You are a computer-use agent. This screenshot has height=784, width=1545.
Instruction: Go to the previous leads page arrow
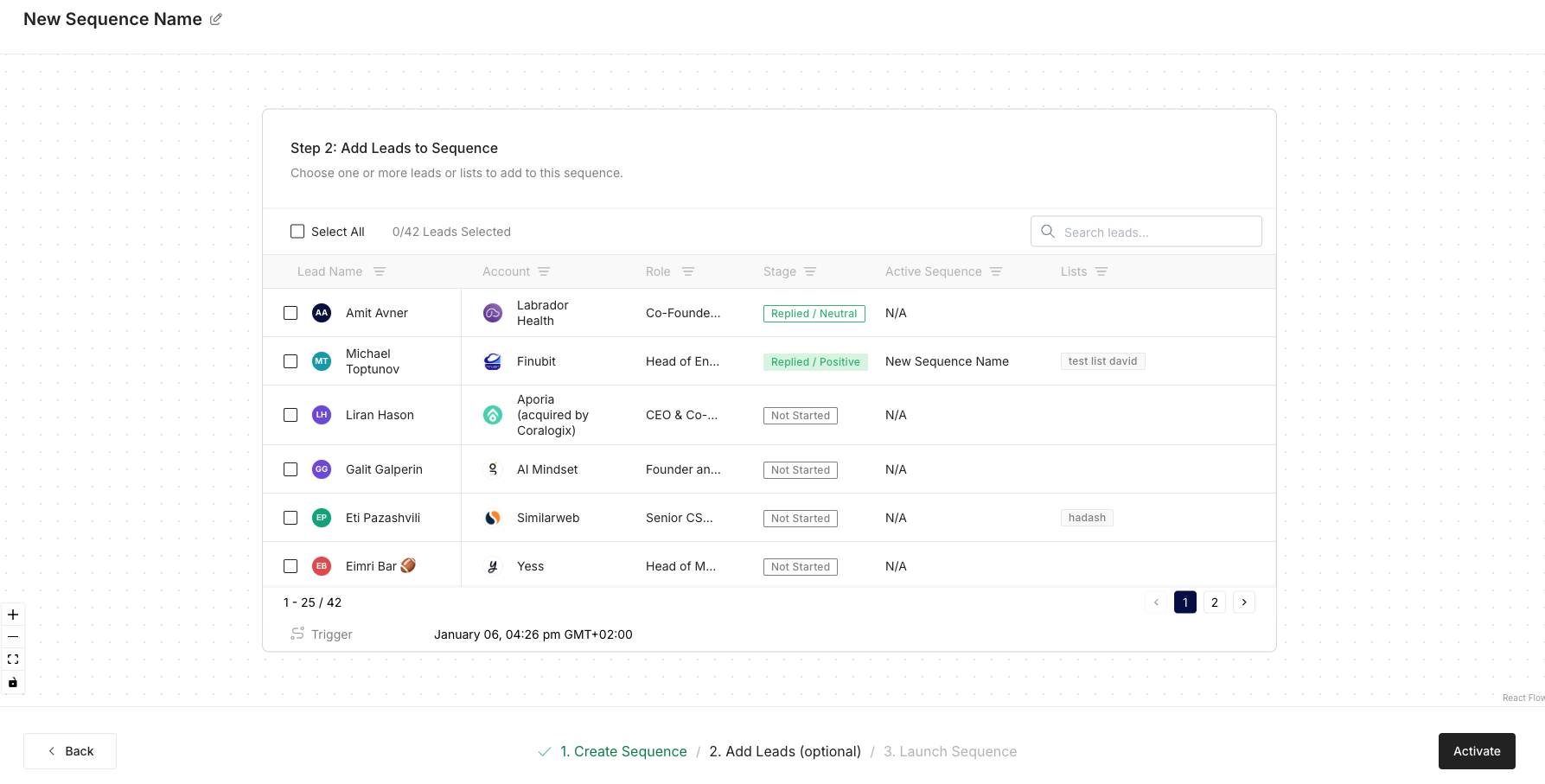(x=1156, y=602)
